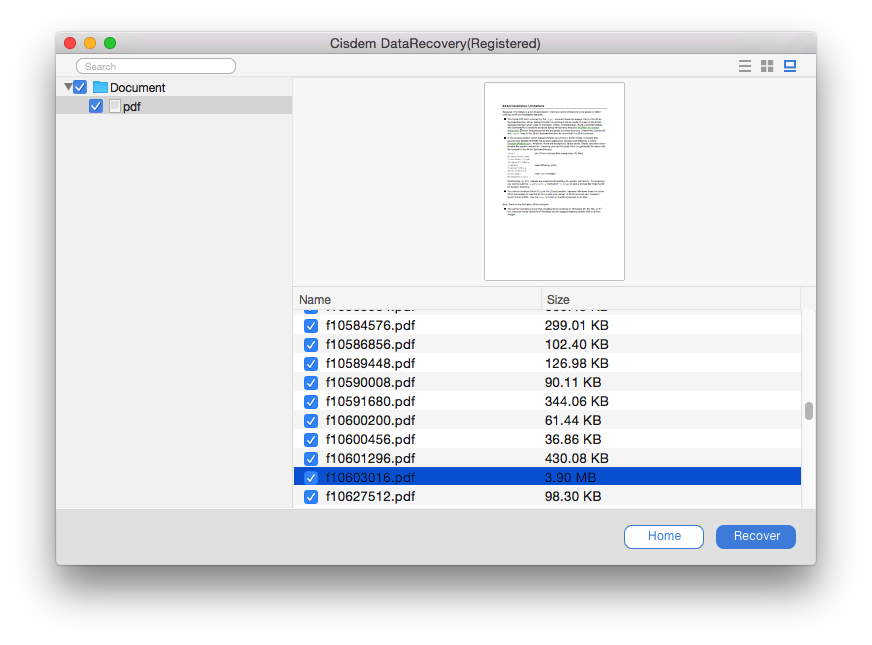Image resolution: width=872 pixels, height=645 pixels.
Task: Toggle checkbox for f10600456.pdf
Action: 311,440
